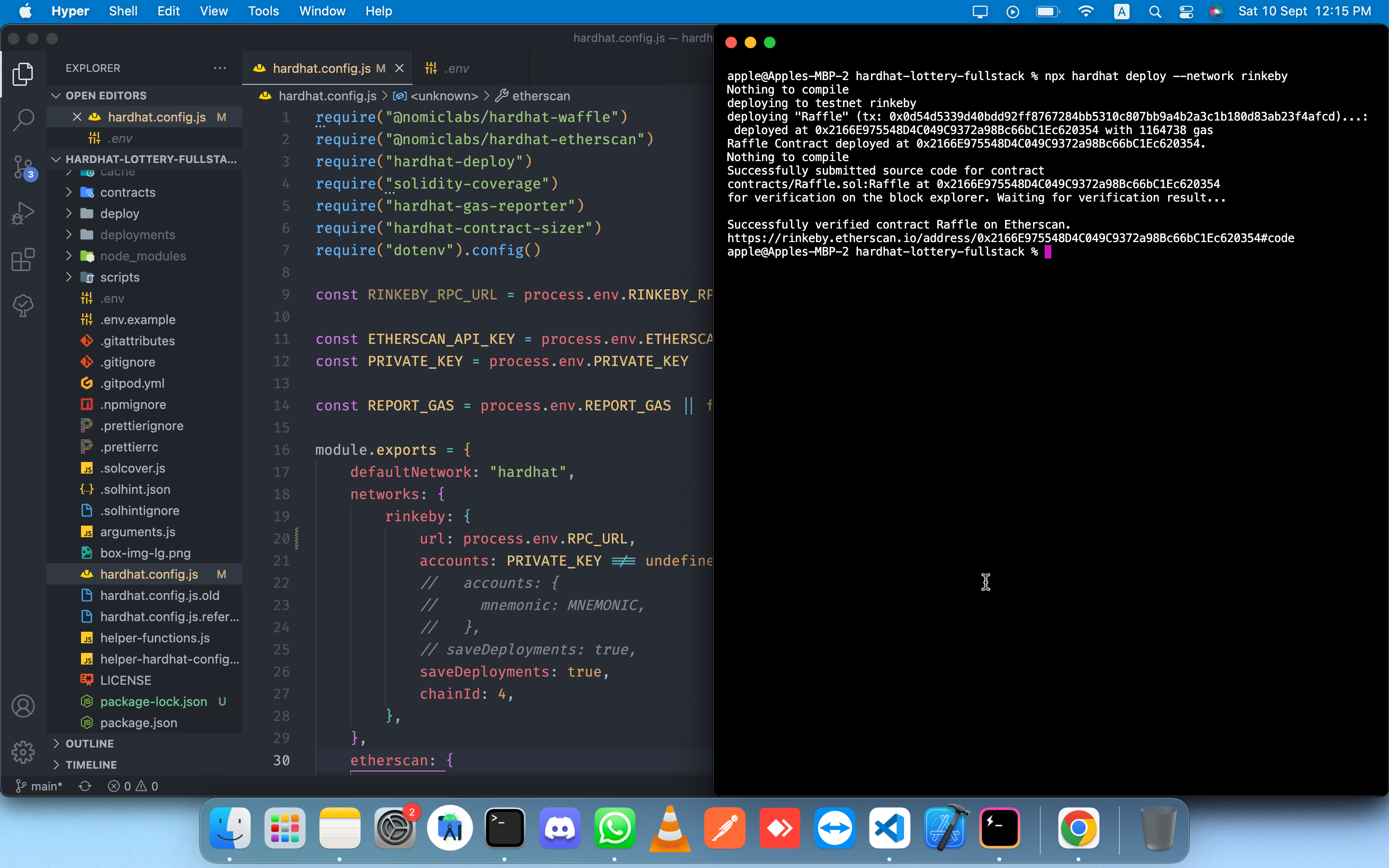
Task: Open hardhat.config.js.old file
Action: click(144, 596)
